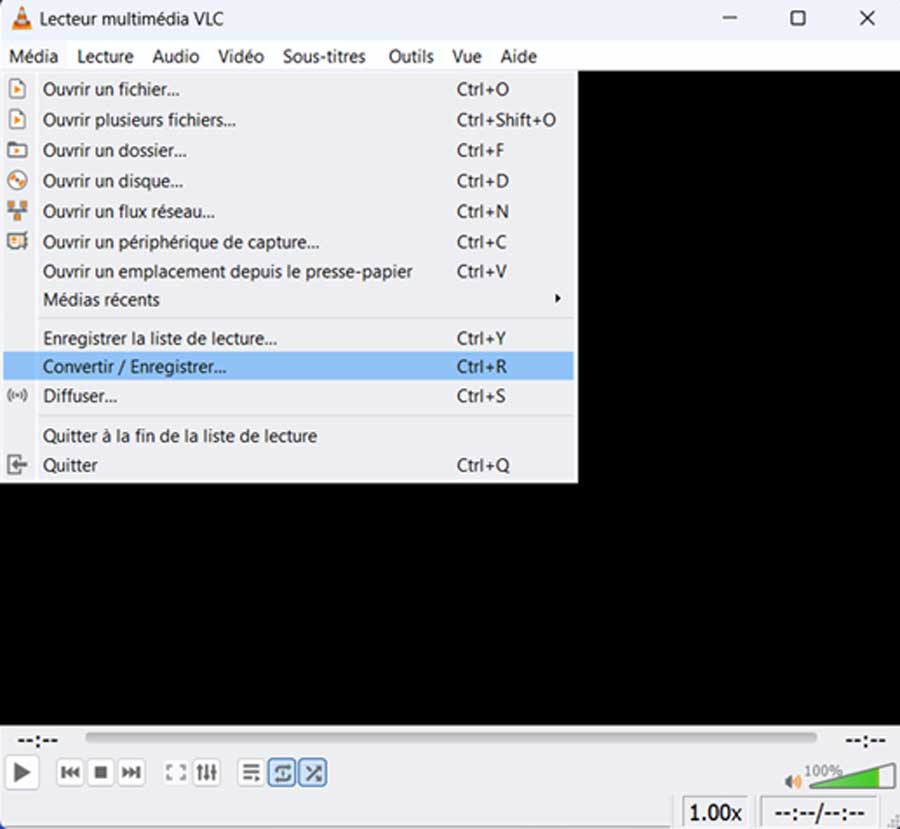Mute audio using speaker icon
Screen dimensions: 900x829
793,781
